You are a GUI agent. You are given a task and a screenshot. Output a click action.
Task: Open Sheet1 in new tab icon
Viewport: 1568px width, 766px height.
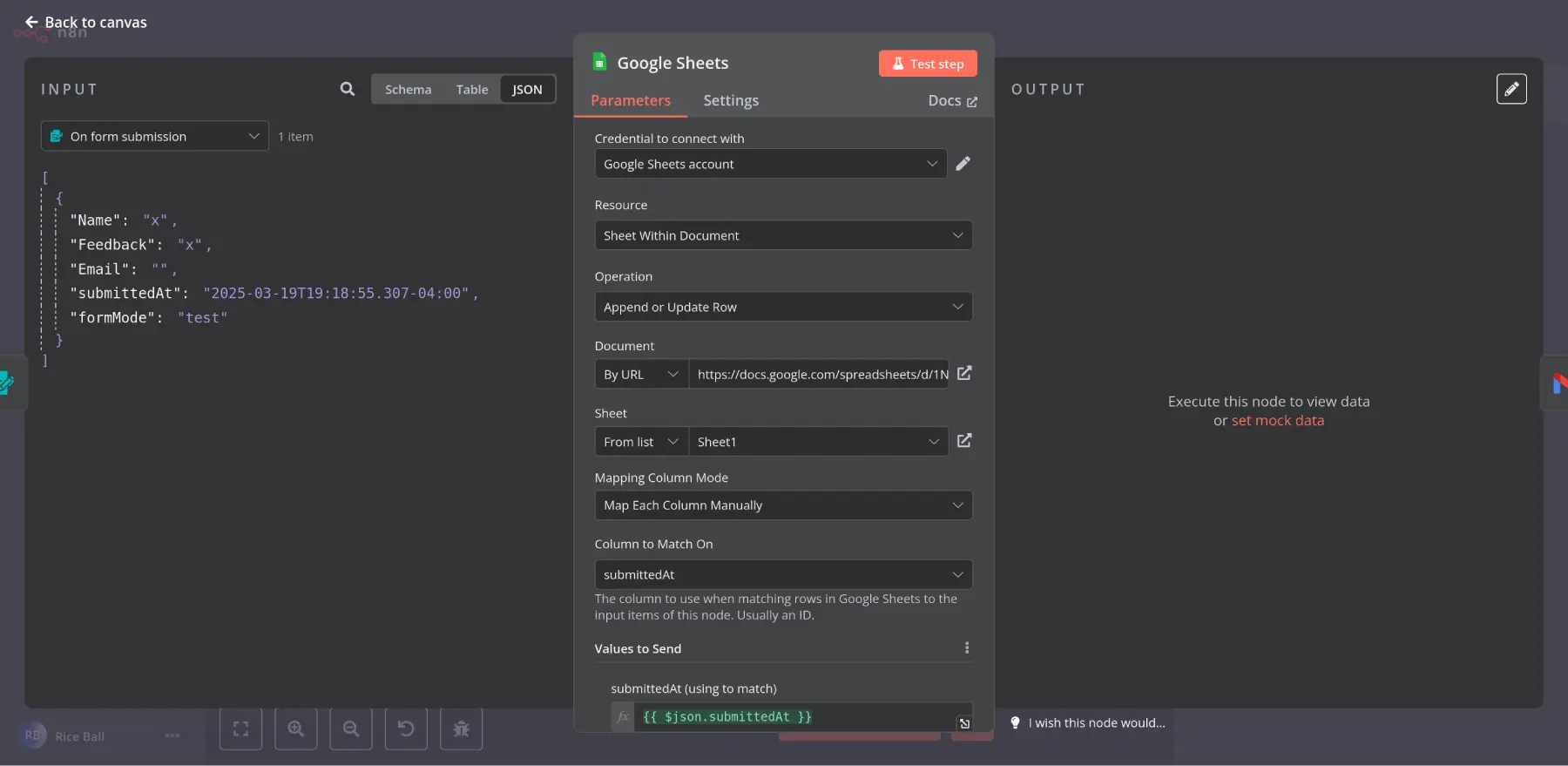click(x=964, y=441)
